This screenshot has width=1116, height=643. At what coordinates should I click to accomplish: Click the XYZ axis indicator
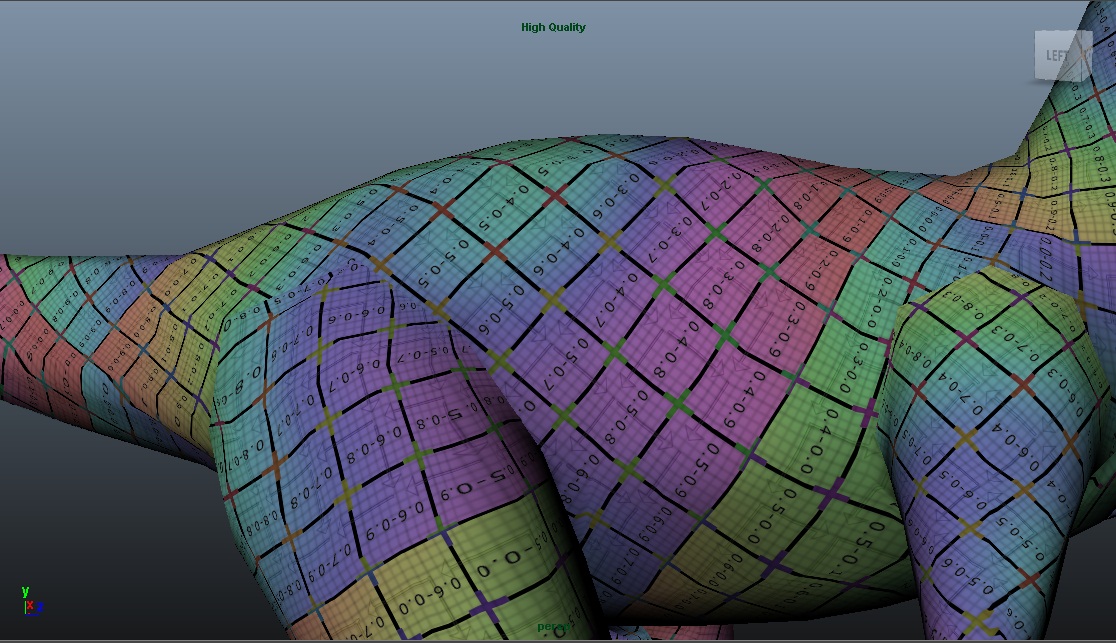[31, 601]
